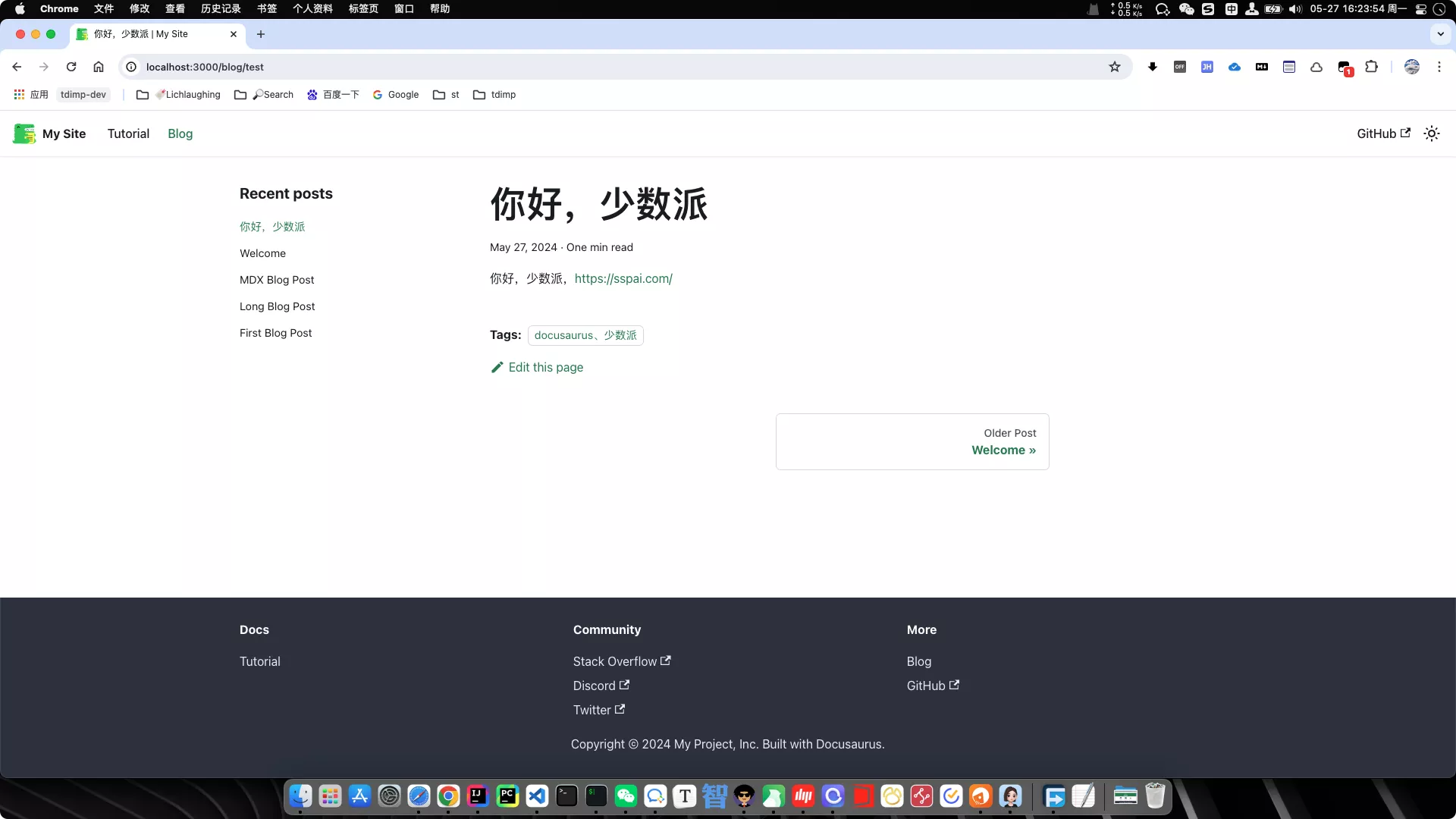This screenshot has width=1456, height=819.
Task: Go to browser home via house icon
Action: tap(99, 67)
